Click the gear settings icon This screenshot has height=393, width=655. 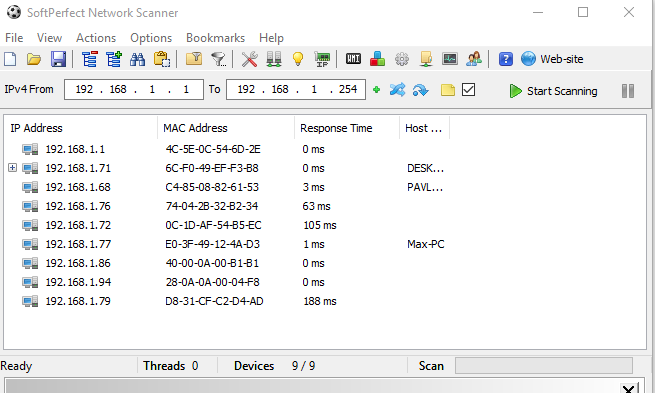[402, 59]
